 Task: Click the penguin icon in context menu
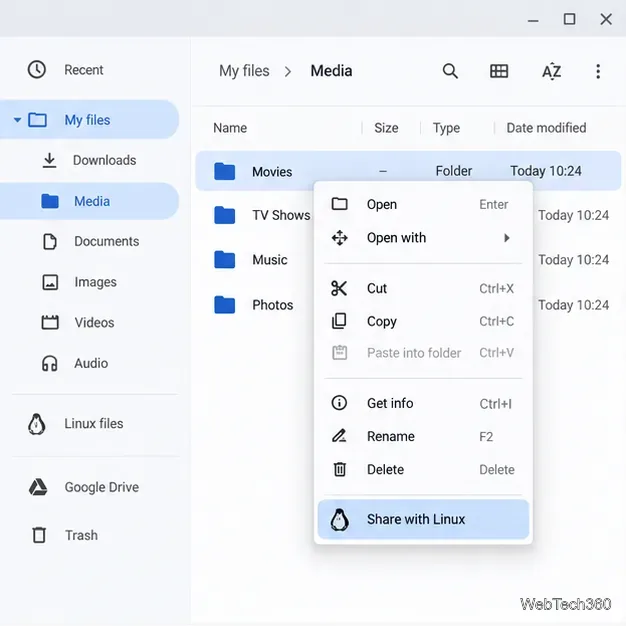(339, 519)
